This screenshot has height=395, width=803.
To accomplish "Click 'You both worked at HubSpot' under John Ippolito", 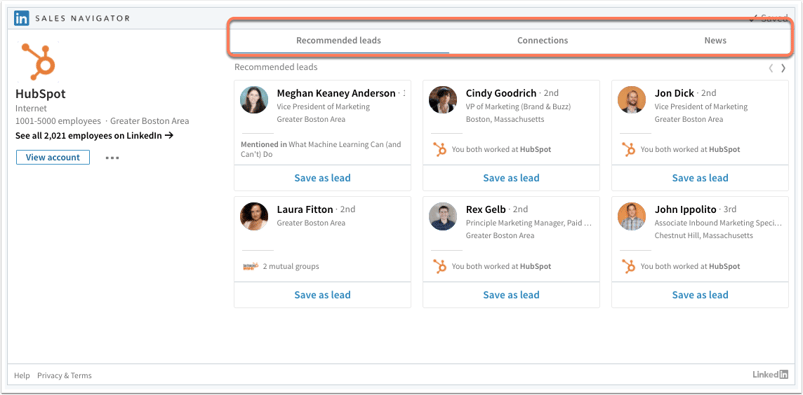I will coord(690,266).
